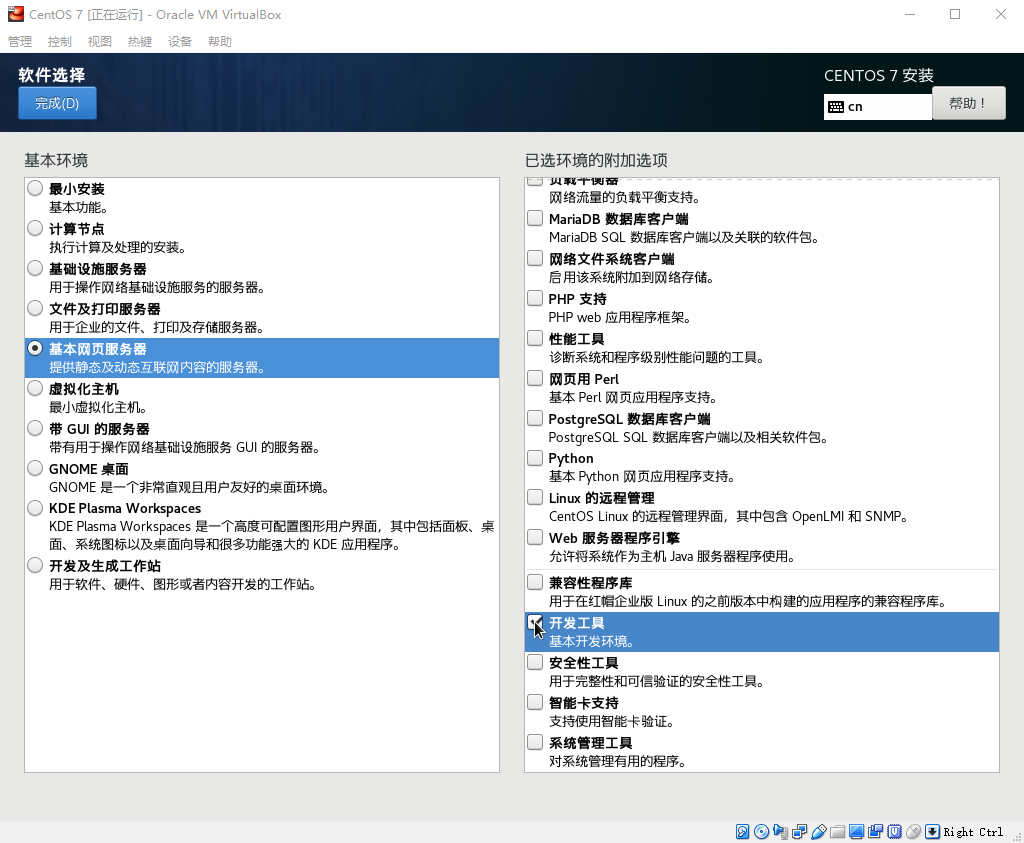Select the GNOME 桌面 environment
The width and height of the screenshot is (1024, 843).
(x=35, y=468)
